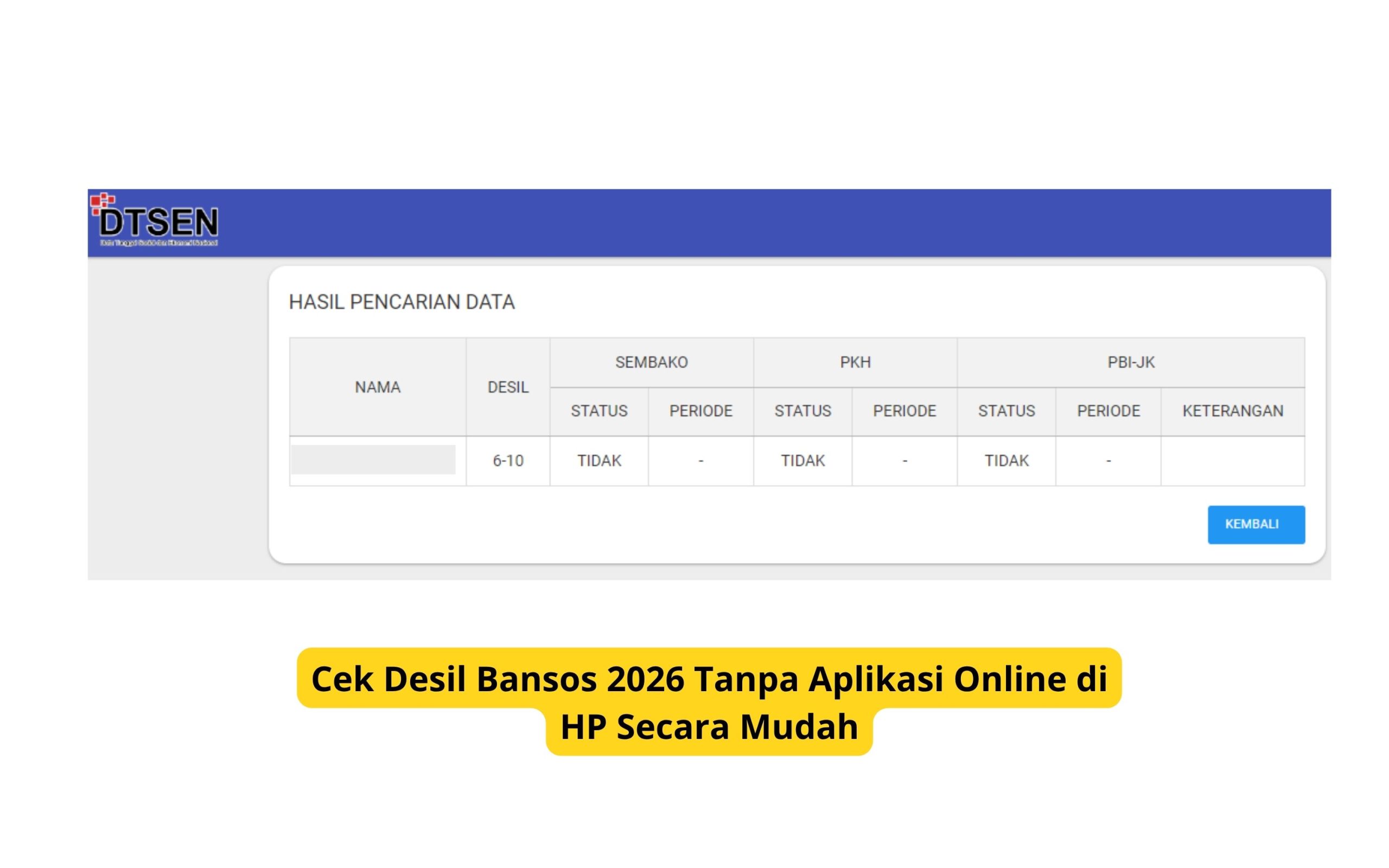Click the red squares emblem on logo

point(103,202)
